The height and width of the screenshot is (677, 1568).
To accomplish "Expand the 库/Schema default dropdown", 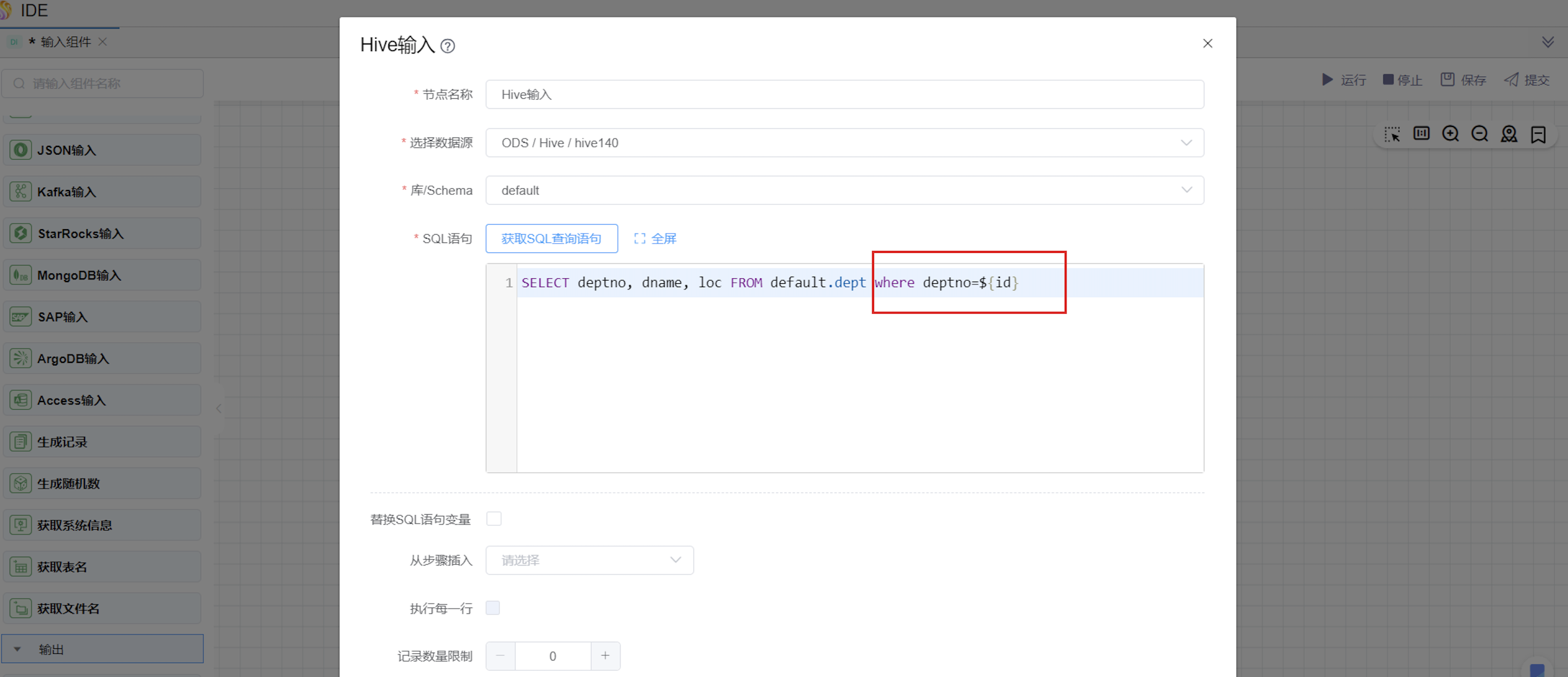I will click(x=844, y=191).
